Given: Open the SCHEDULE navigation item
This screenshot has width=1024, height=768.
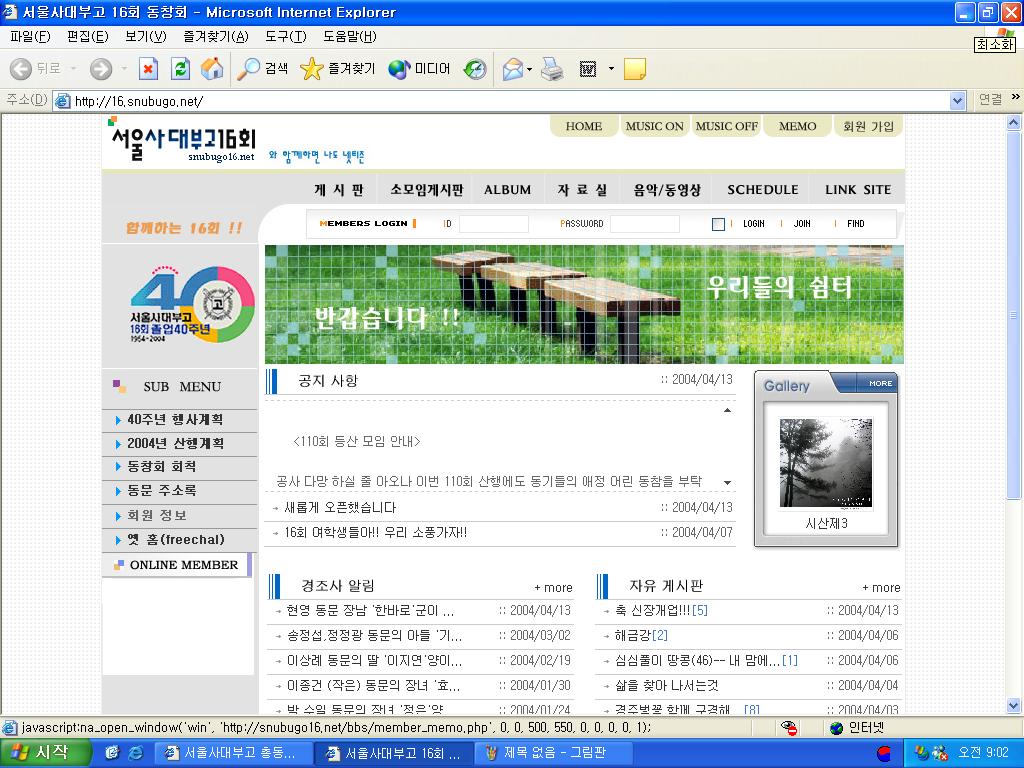Looking at the screenshot, I should coord(763,190).
